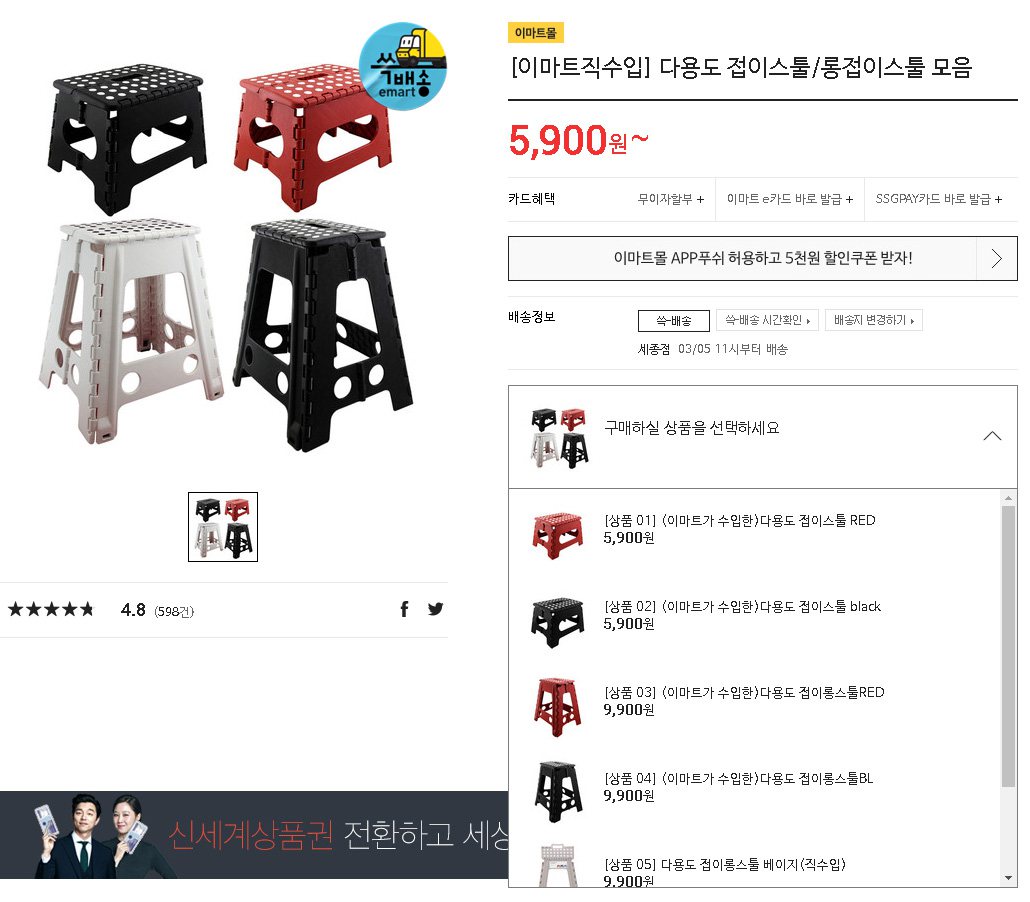Screen dimensions: 1030x902
Task: Click the 이마트몰 yellow label badge
Action: click(535, 33)
